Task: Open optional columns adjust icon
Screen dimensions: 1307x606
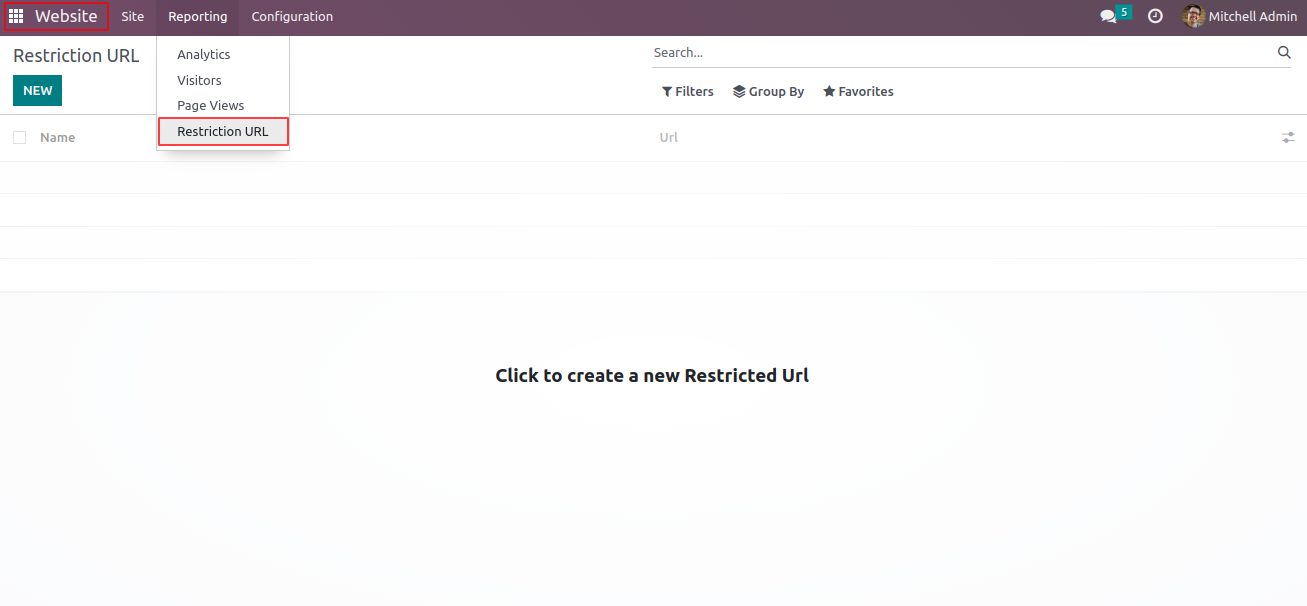Action: pos(1288,137)
